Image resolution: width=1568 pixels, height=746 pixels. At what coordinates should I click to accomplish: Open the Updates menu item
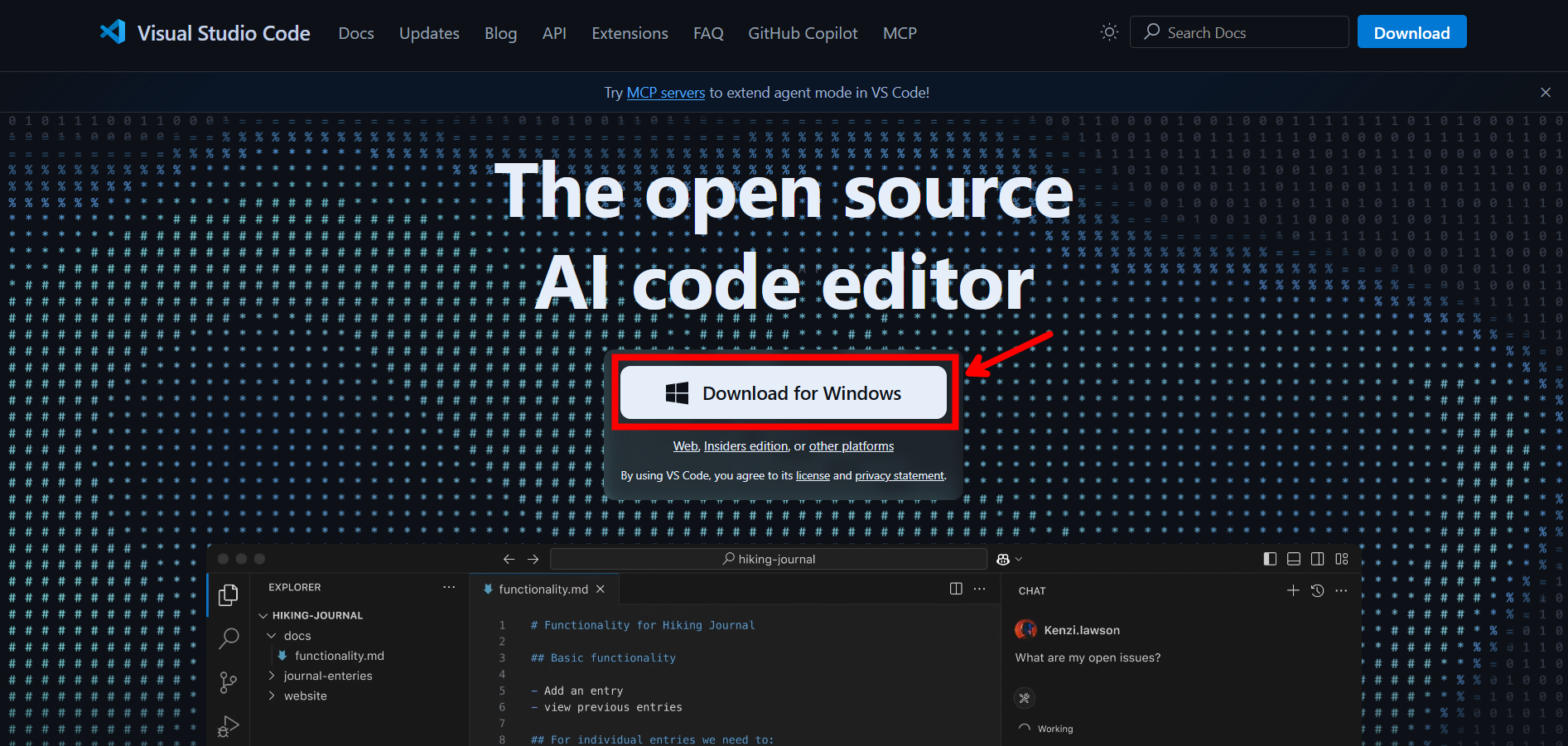[429, 33]
